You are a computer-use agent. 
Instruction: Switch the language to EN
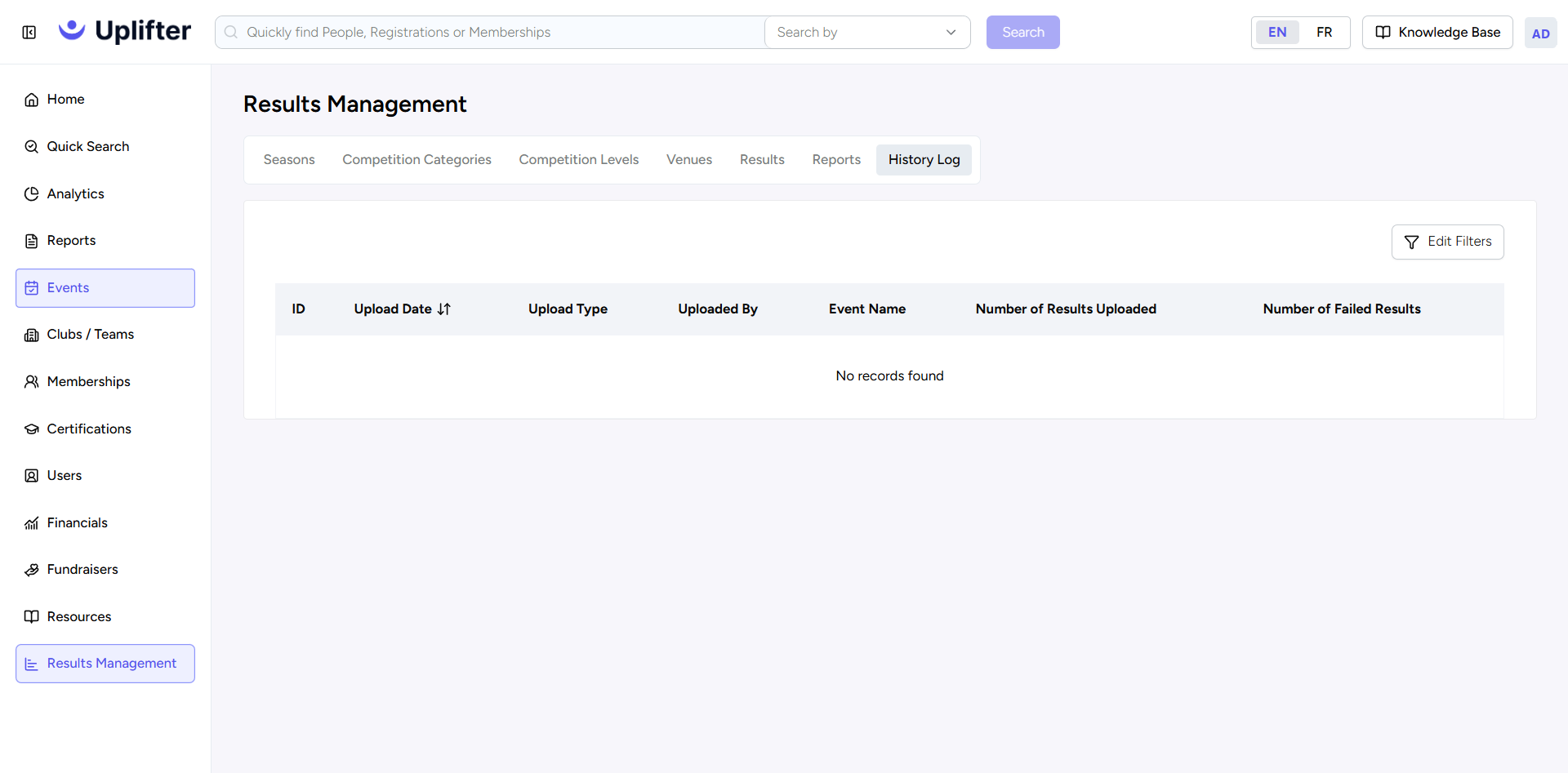[1277, 33]
